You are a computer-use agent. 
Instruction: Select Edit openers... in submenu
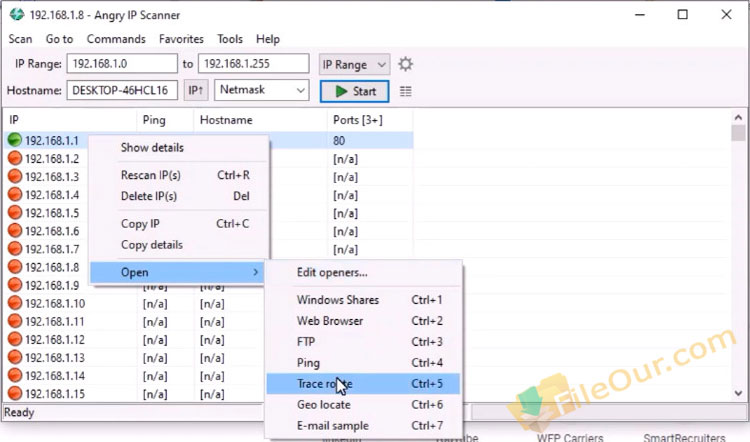364,272
